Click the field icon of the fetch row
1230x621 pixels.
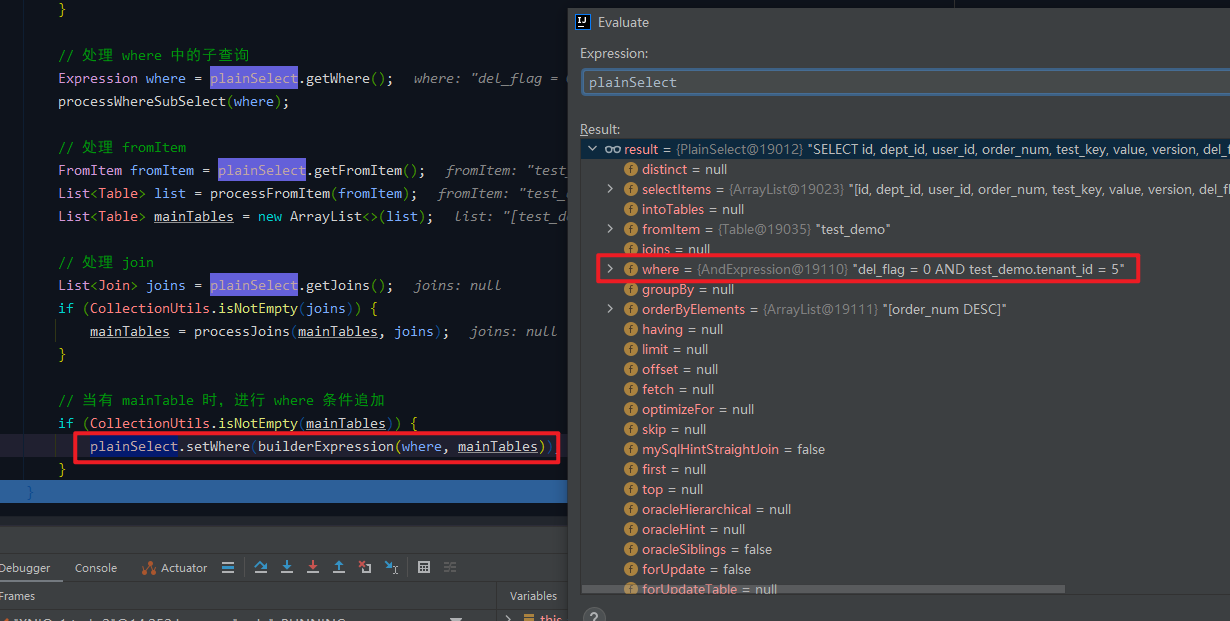pyautogui.click(x=631, y=389)
